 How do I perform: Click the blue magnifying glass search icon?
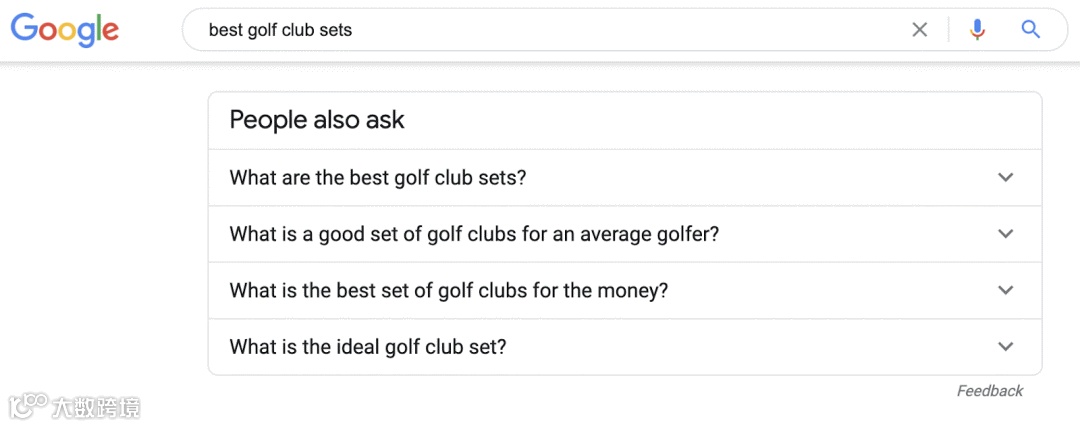pos(1031,30)
